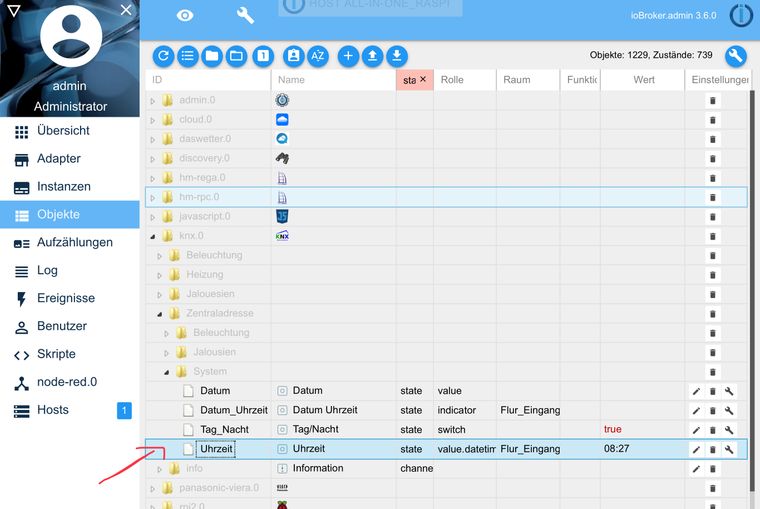Collapse the knx.0 tree node
The image size is (760, 509).
(153, 237)
